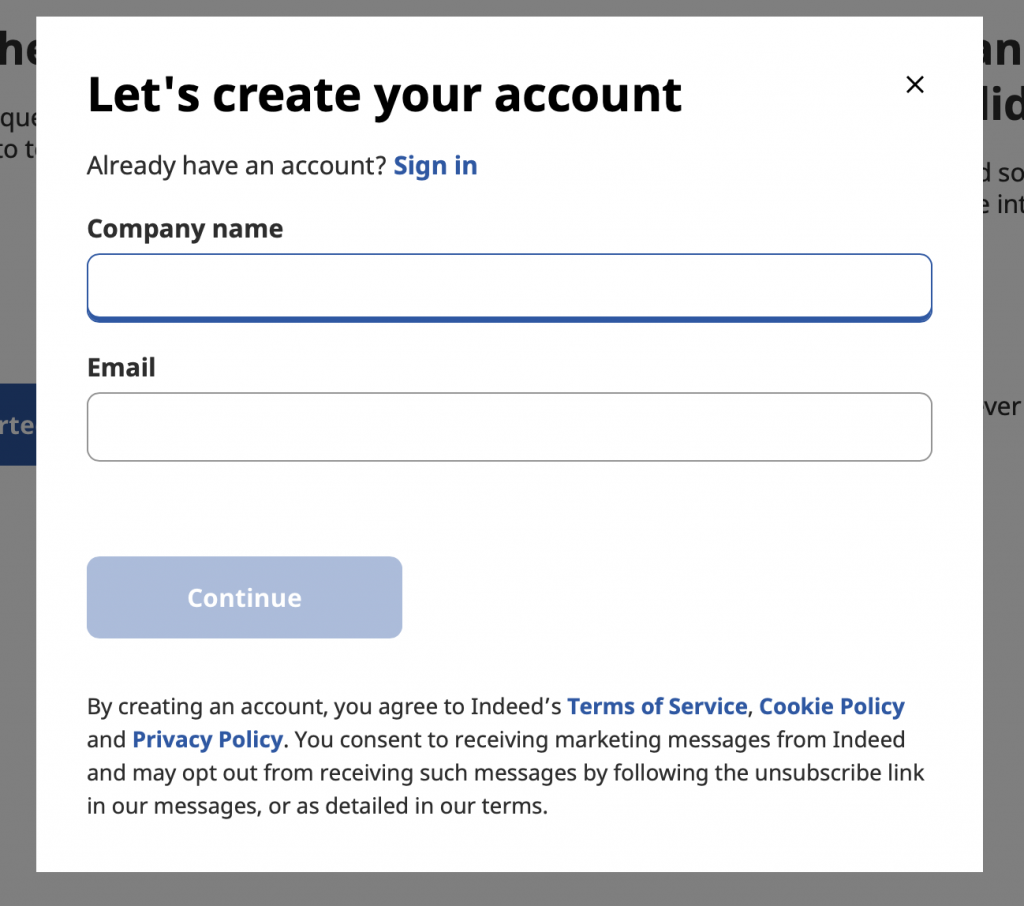Viewport: 1024px width, 906px height.
Task: Dismiss the account creation dialog via the X
Action: [x=915, y=85]
